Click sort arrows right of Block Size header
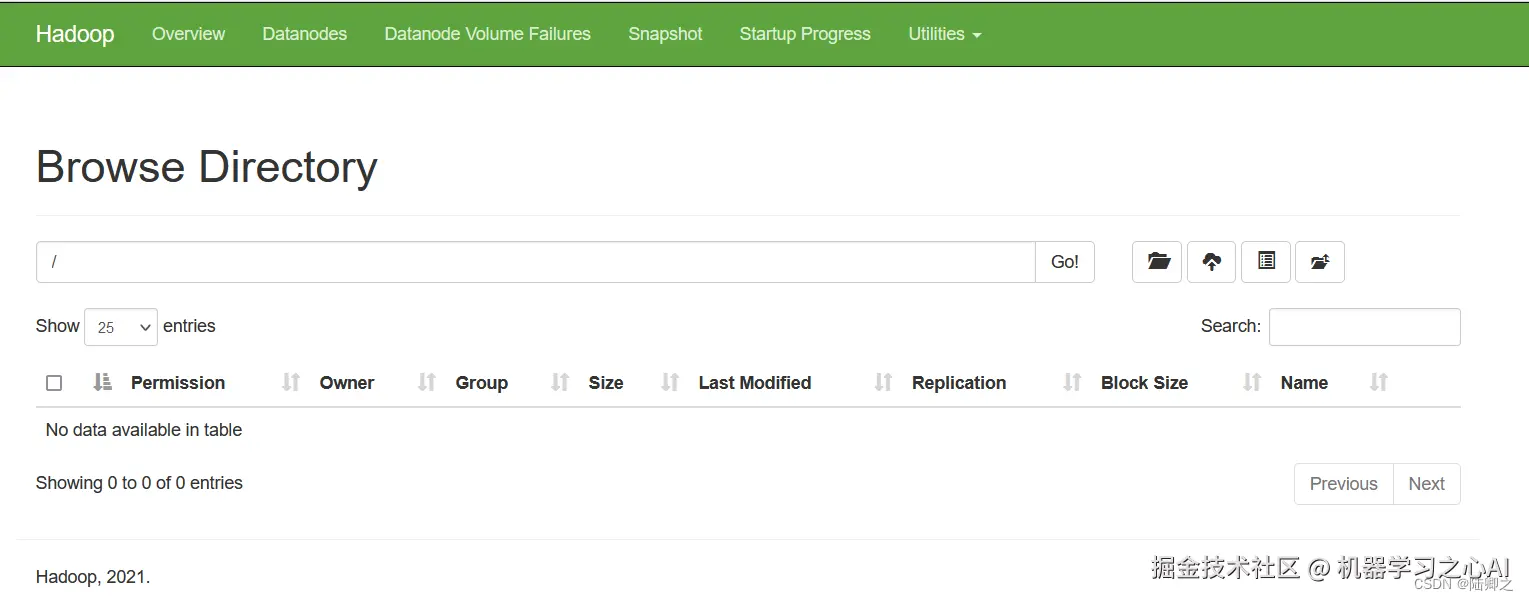The width and height of the screenshot is (1529, 600). click(x=1252, y=382)
